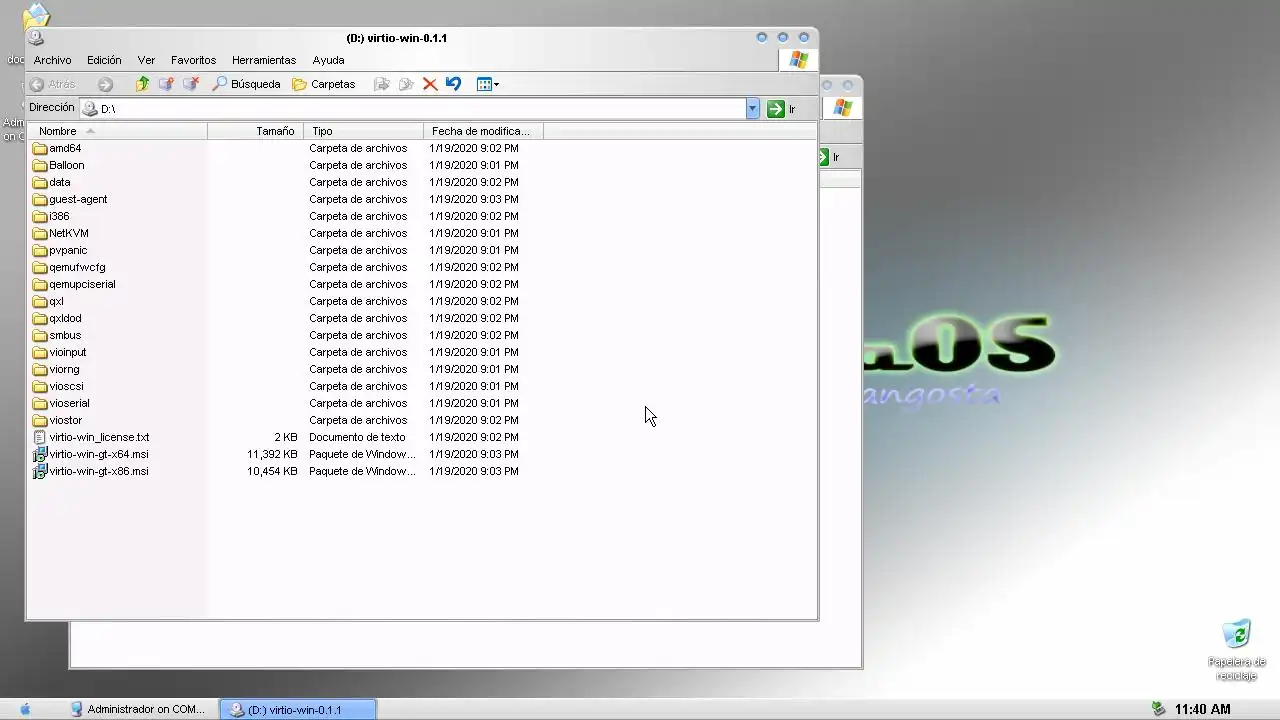The height and width of the screenshot is (720, 1280).
Task: Select the viorng folder icon
Action: point(40,369)
